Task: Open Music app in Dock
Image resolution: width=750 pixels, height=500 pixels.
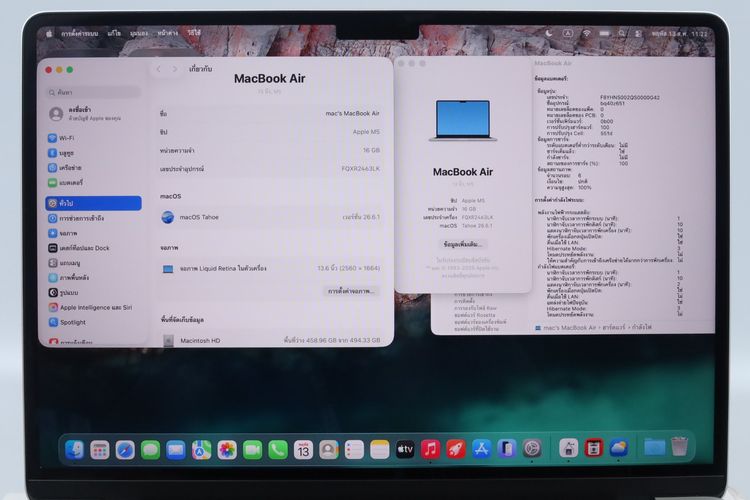Action: pos(430,449)
